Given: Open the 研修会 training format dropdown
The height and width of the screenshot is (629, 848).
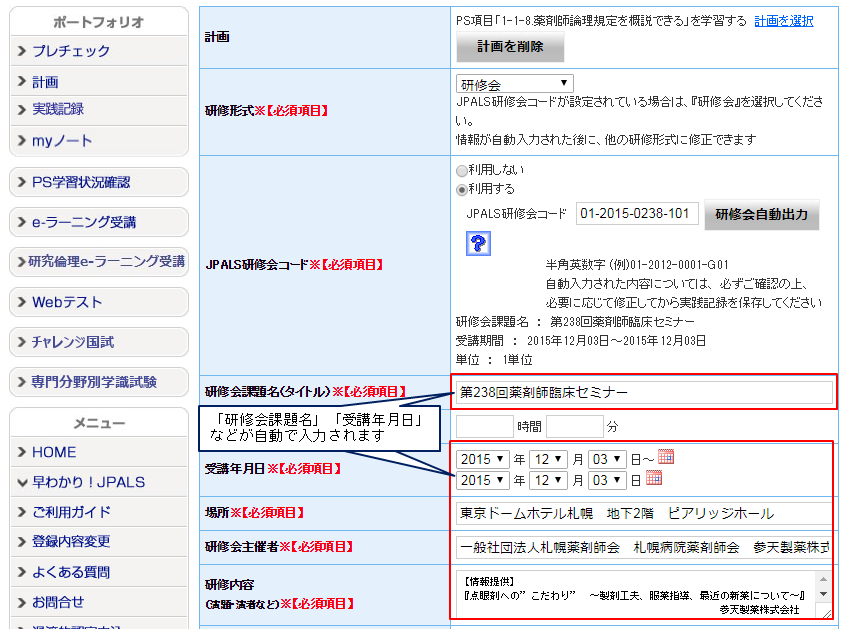Looking at the screenshot, I should pos(515,83).
